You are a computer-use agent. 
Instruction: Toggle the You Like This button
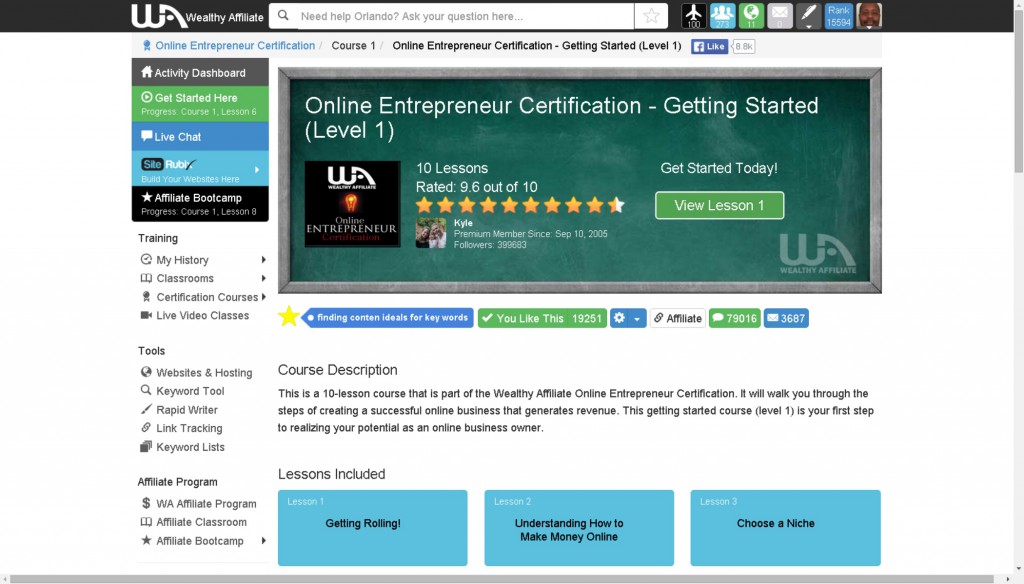pos(542,318)
